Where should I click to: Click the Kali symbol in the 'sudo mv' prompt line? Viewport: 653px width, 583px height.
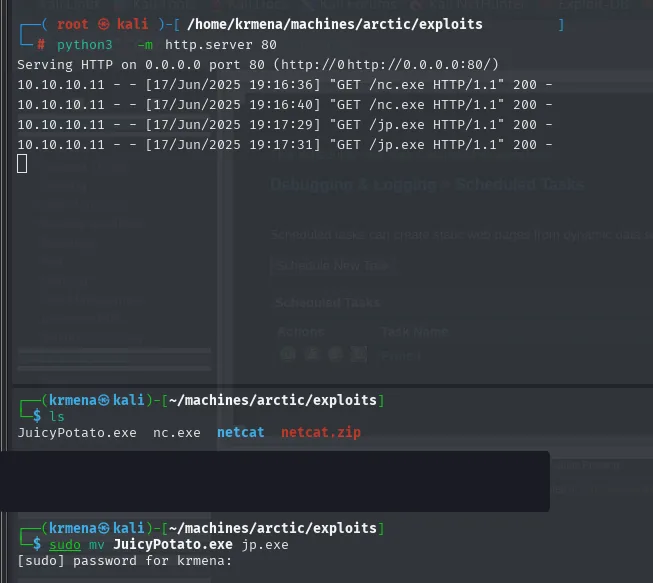click(104, 528)
